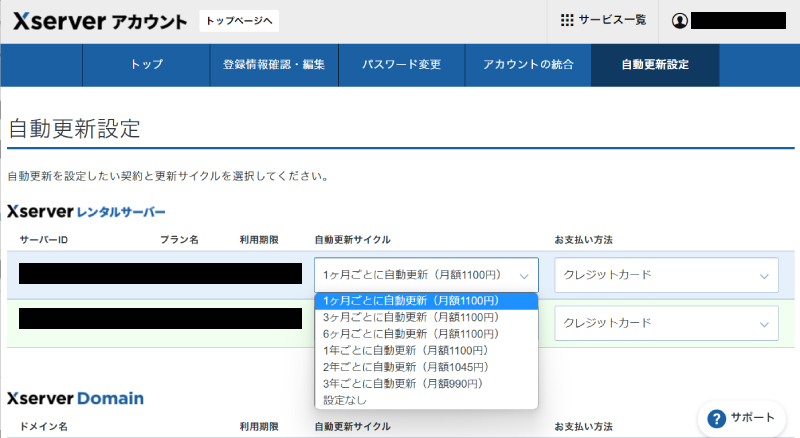Open the アカウントの統合 tab
This screenshot has width=800, height=438.
(x=528, y=65)
